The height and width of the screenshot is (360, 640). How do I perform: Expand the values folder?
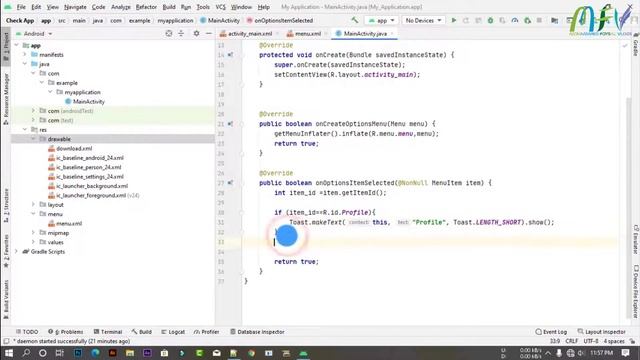click(x=33, y=242)
